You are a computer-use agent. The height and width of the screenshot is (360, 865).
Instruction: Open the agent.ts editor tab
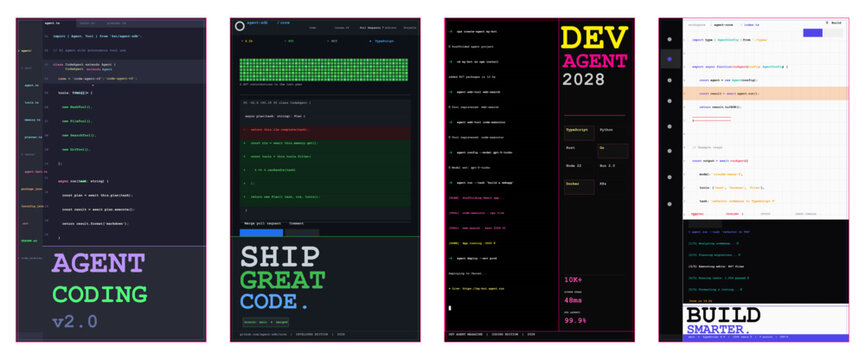52,23
